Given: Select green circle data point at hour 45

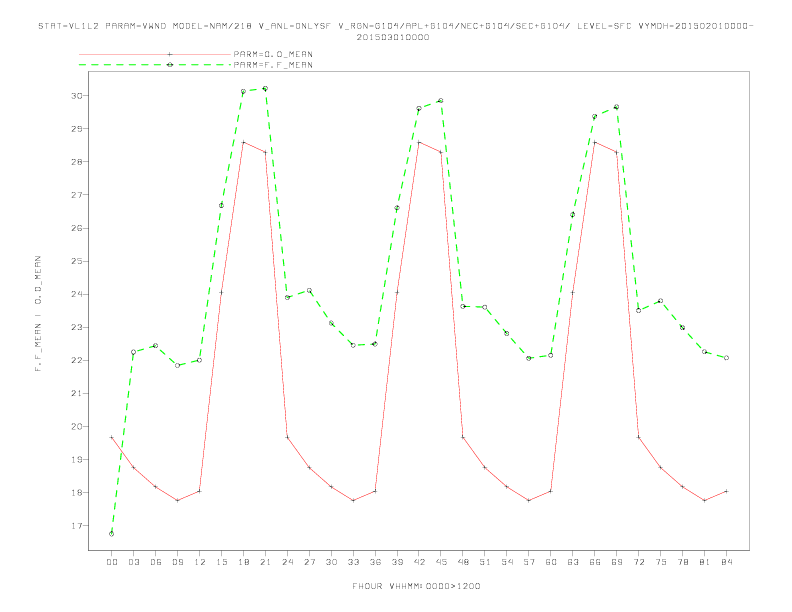Looking at the screenshot, I should pos(441,100).
